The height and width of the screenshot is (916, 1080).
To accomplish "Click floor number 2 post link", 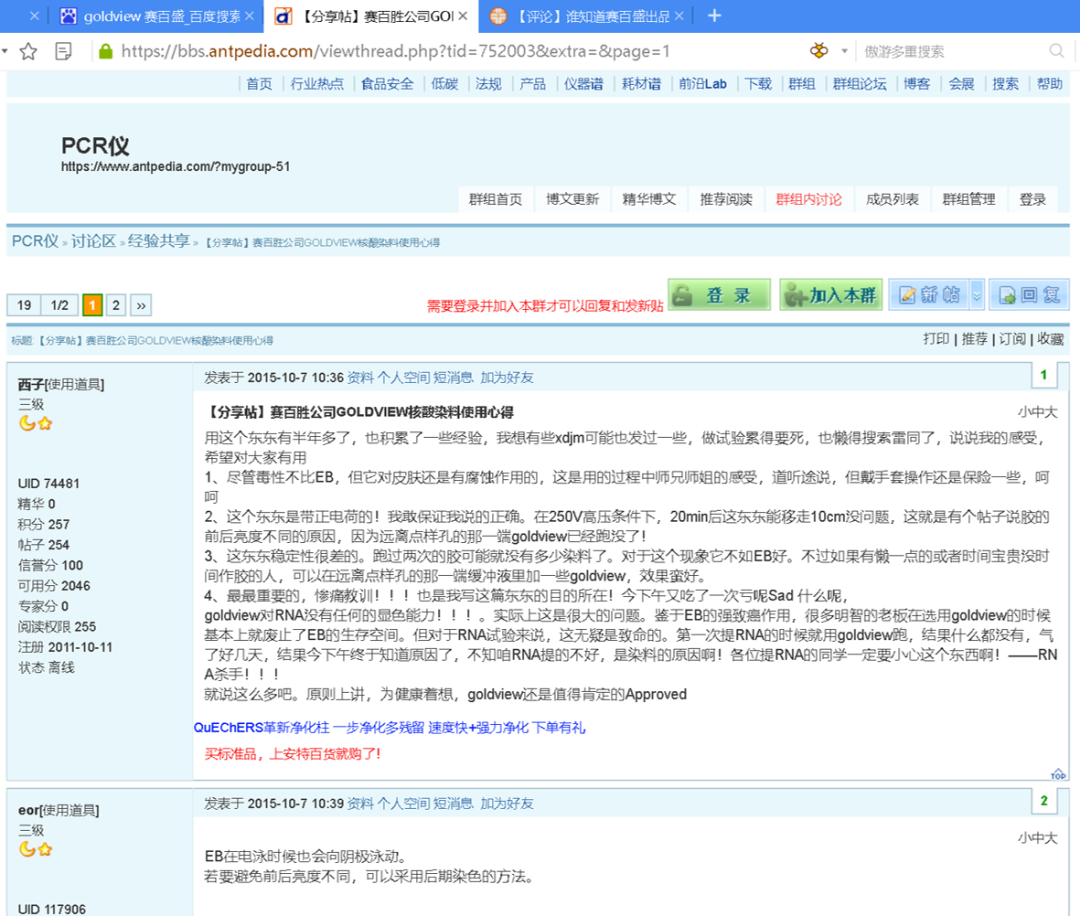I will tap(1043, 800).
